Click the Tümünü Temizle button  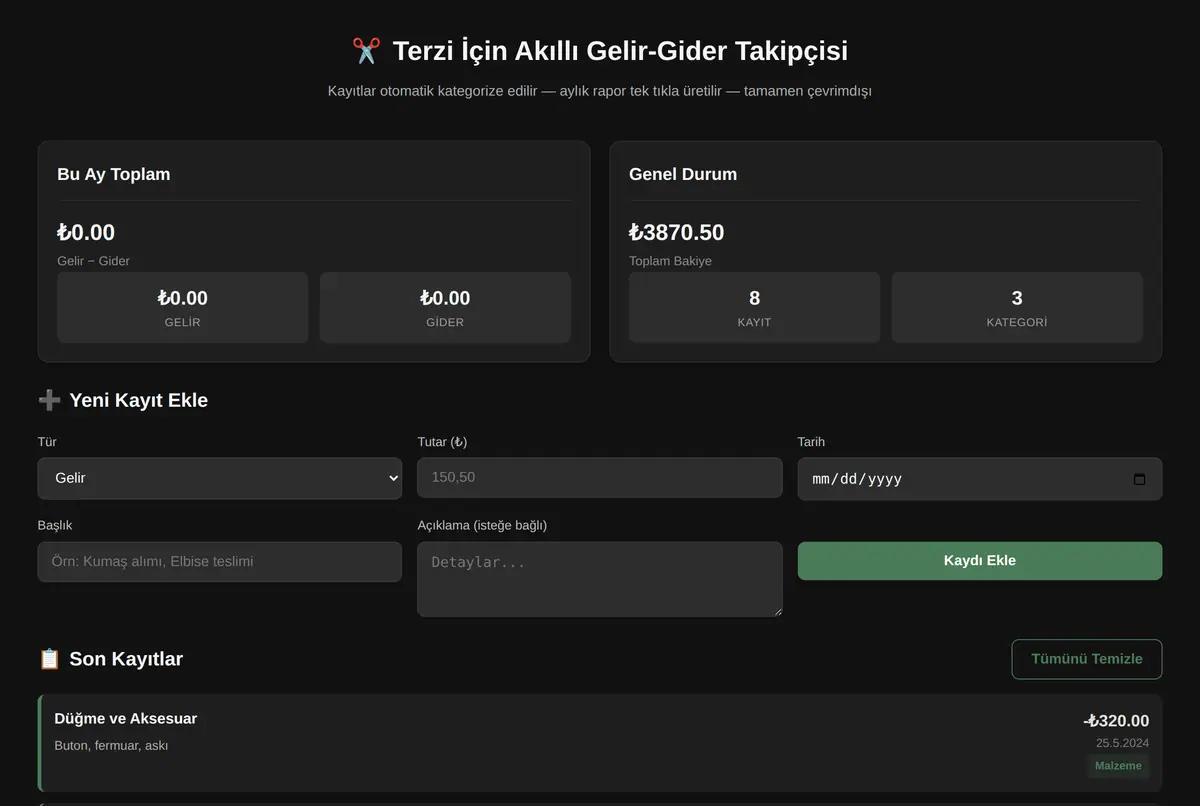[1087, 659]
